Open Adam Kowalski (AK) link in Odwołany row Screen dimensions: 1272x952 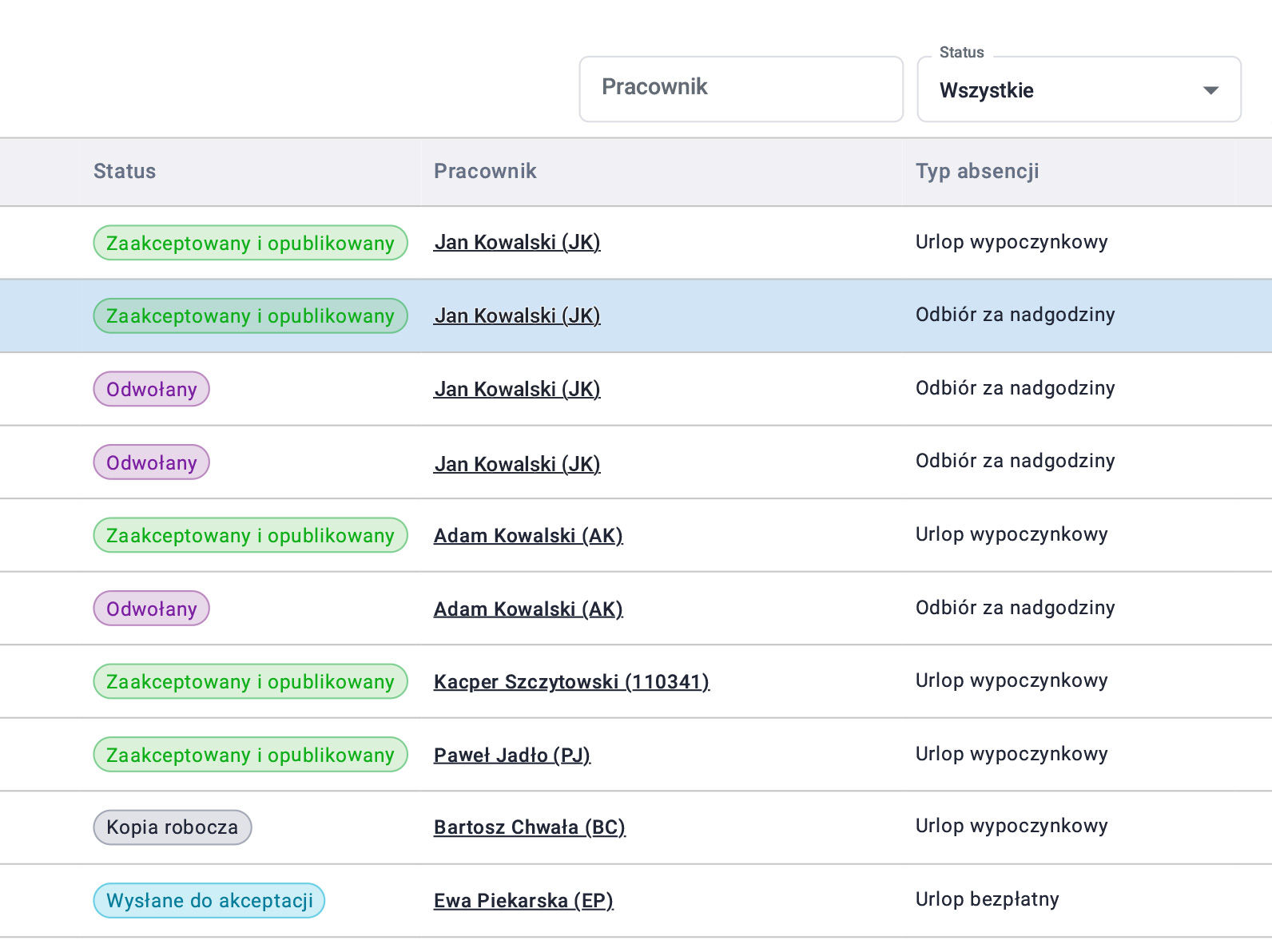tap(528, 609)
